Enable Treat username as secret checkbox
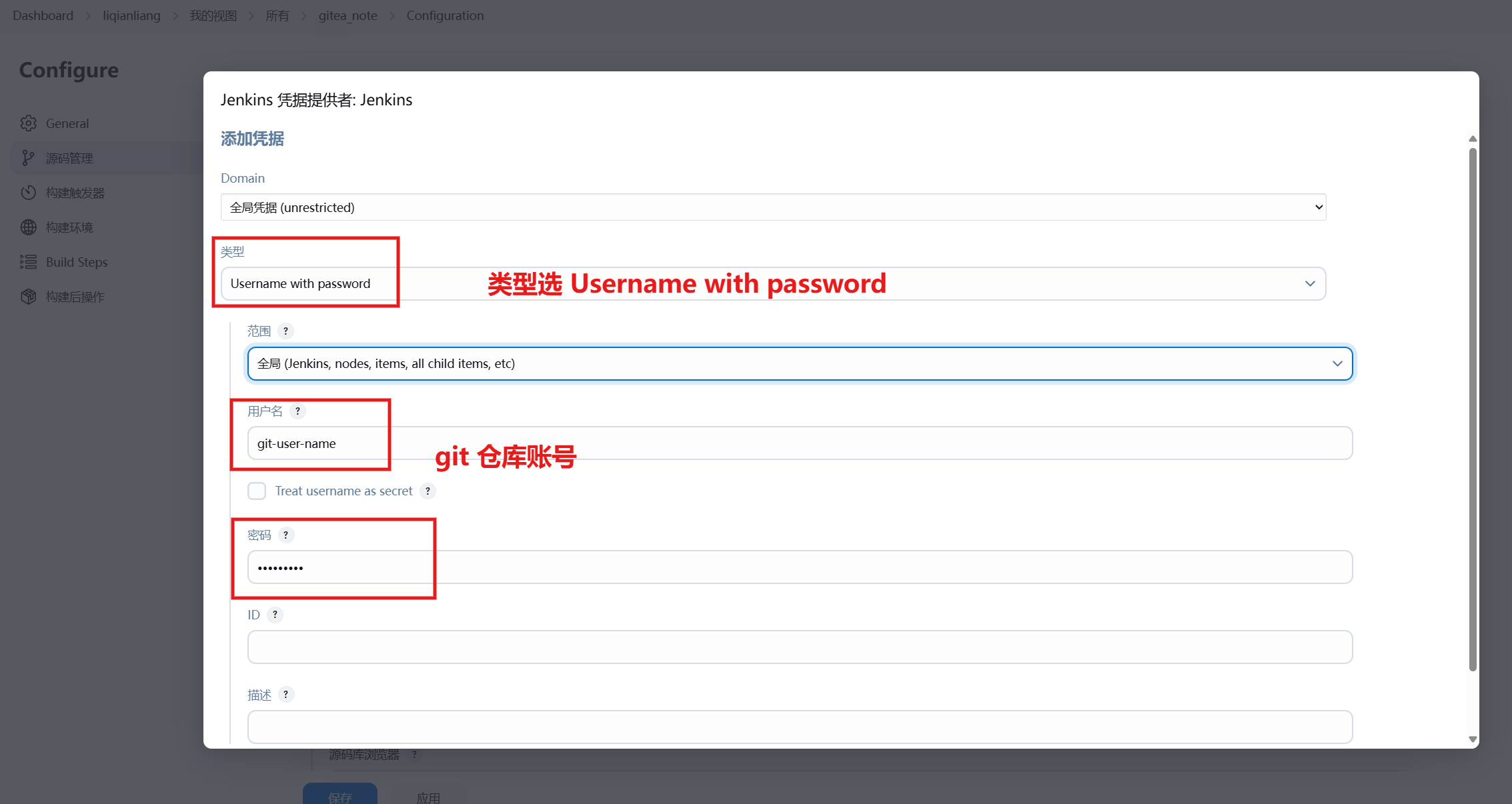Viewport: 1512px width, 804px height. tap(257, 491)
